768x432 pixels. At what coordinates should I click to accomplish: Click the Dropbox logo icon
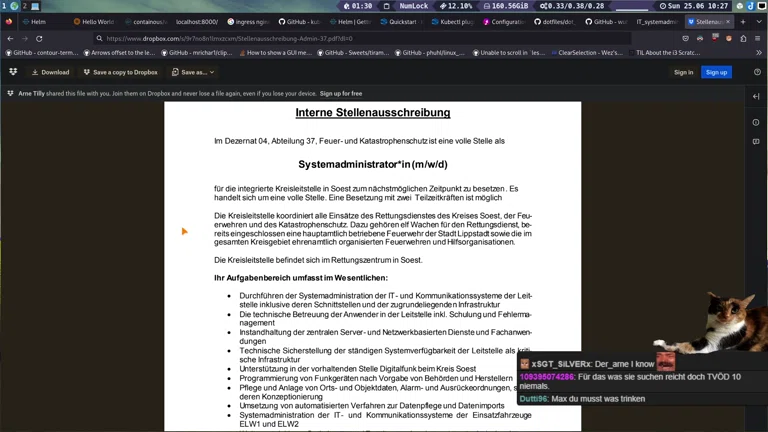click(x=13, y=72)
